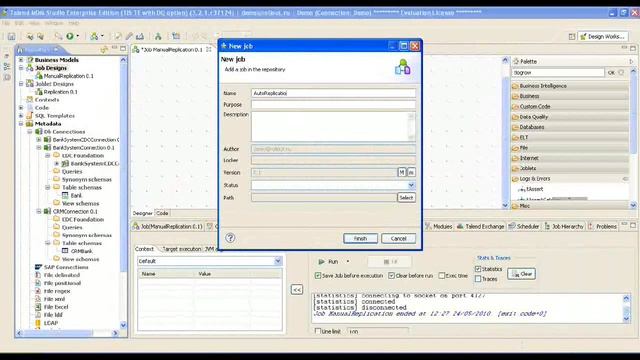Enable the Exec time checkbox
This screenshot has width=640, height=360.
tap(442, 276)
